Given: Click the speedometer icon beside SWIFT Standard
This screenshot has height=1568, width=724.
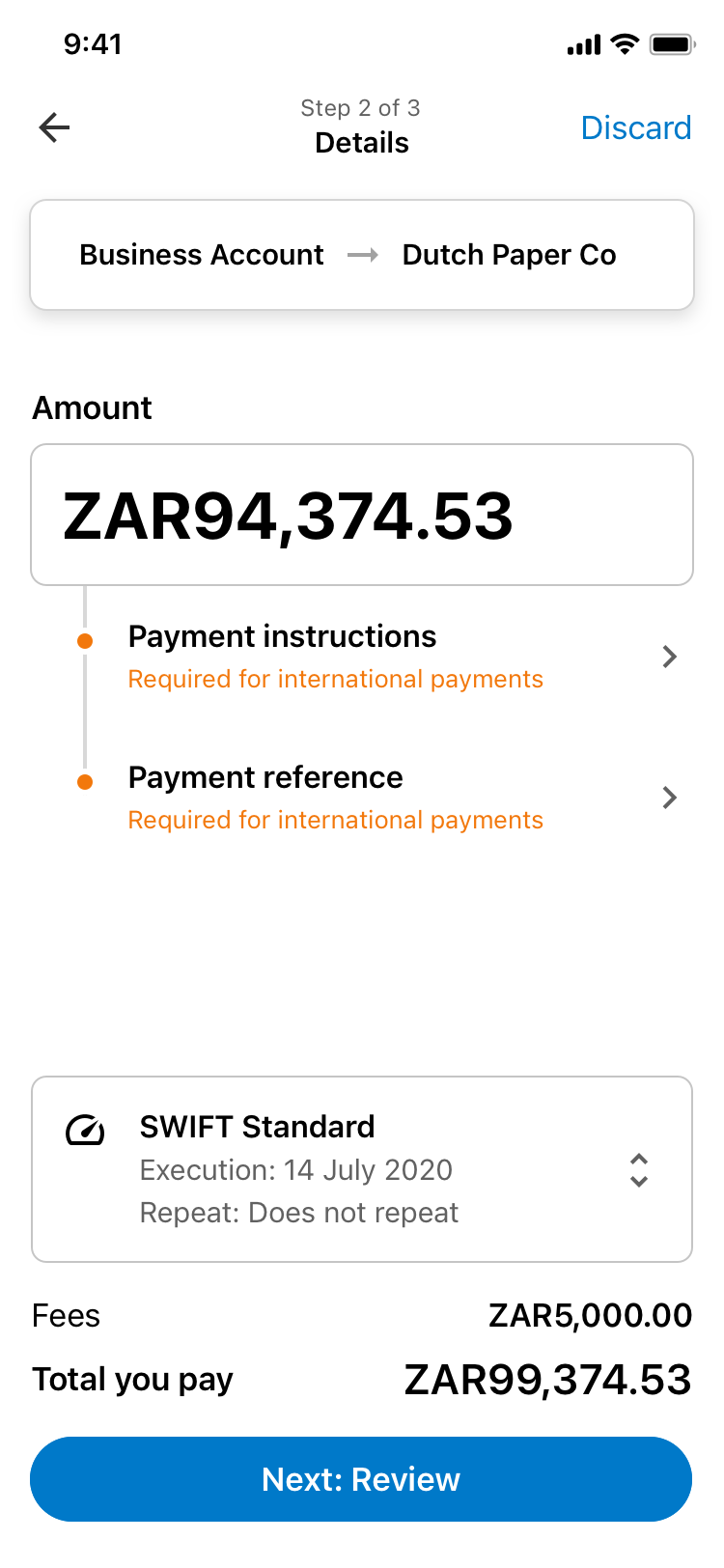Looking at the screenshot, I should tap(85, 1130).
